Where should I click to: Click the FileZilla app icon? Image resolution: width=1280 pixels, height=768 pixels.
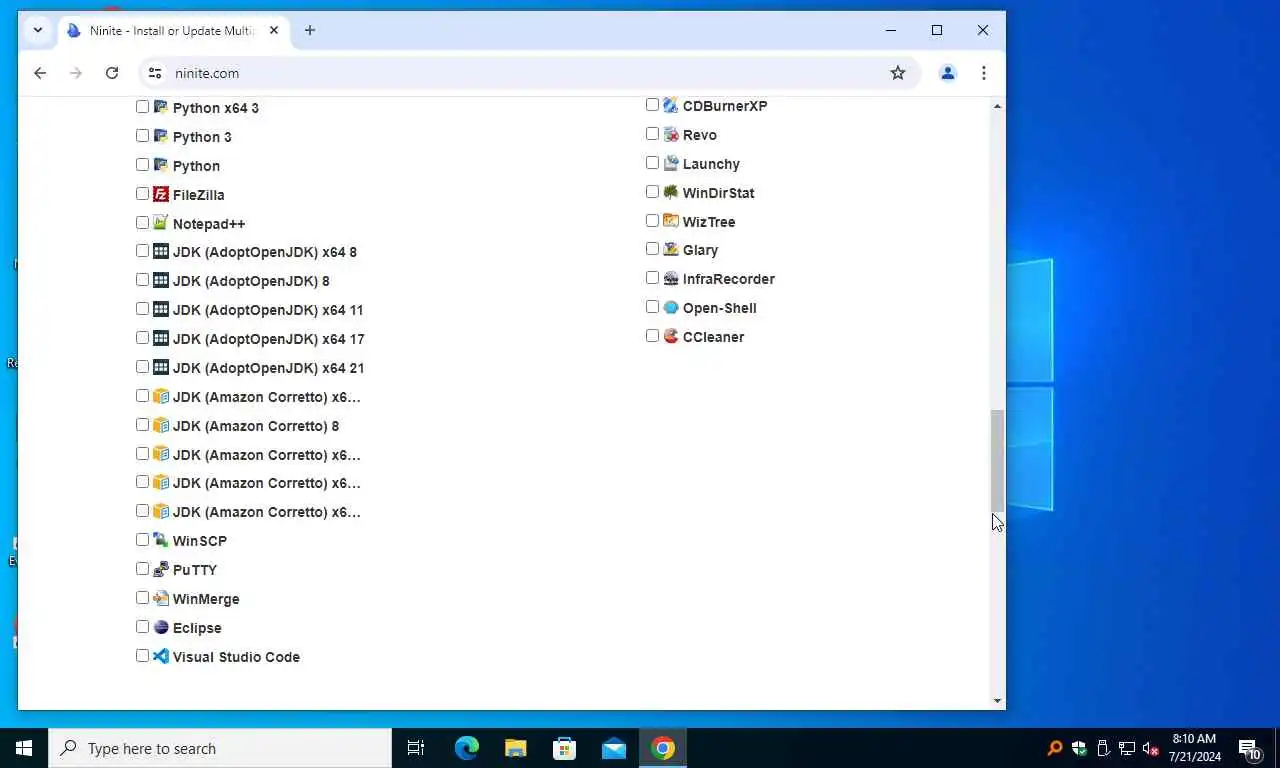point(160,194)
